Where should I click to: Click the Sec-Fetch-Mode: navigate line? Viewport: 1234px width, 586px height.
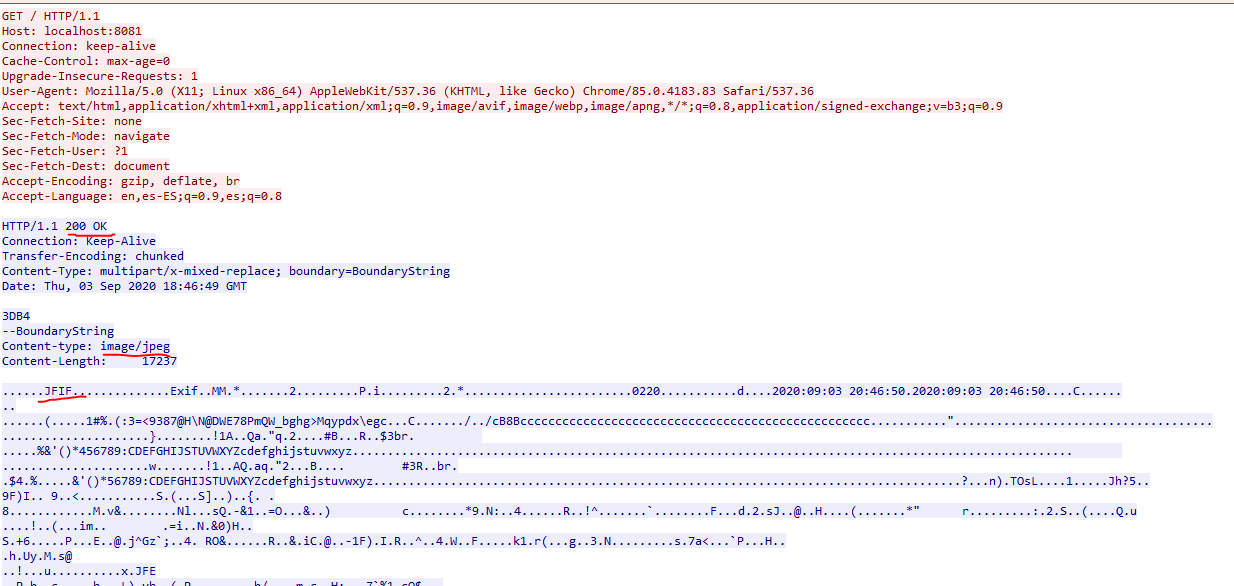[x=86, y=136]
